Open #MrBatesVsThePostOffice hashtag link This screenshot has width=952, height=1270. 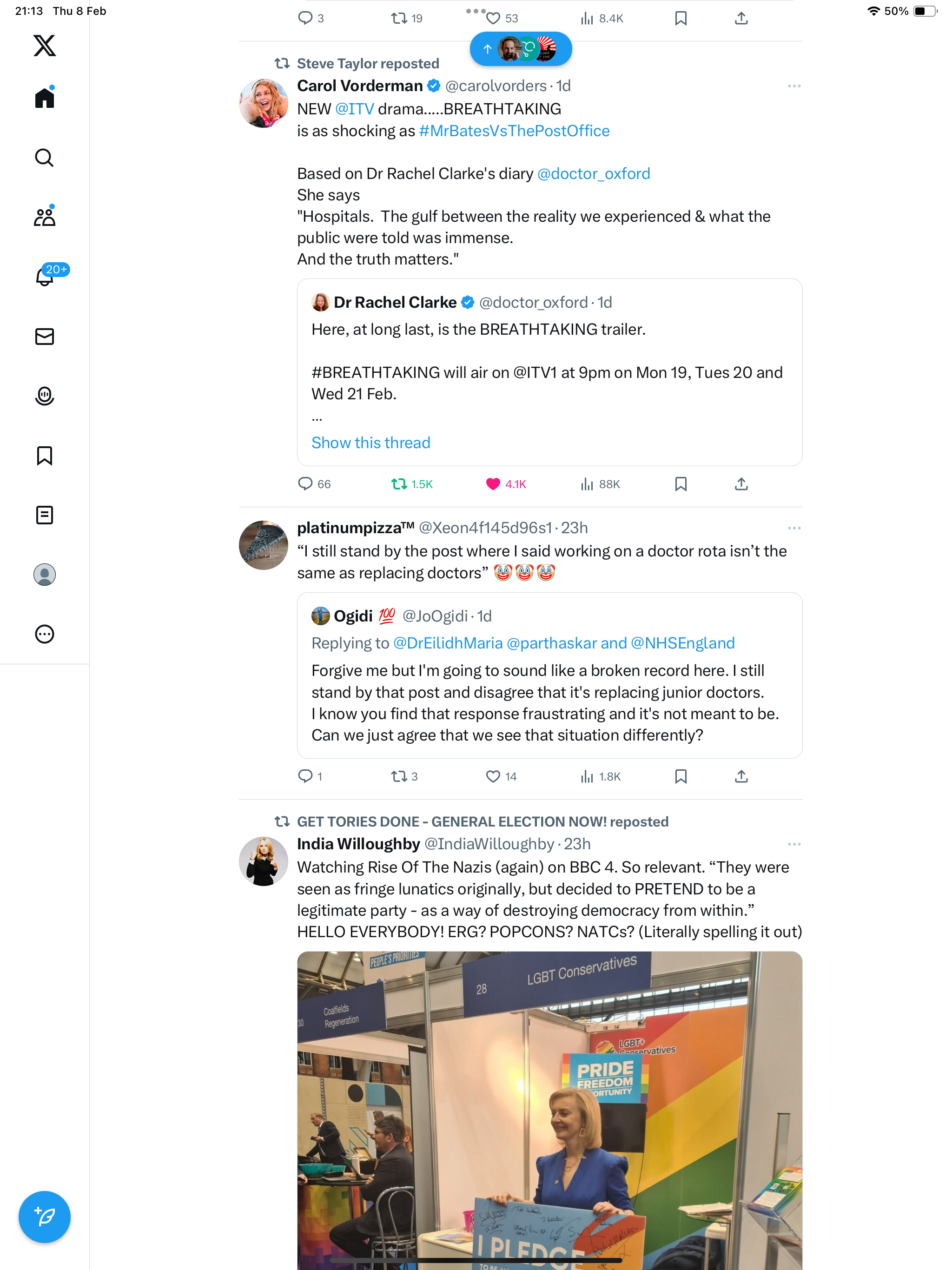tap(515, 131)
